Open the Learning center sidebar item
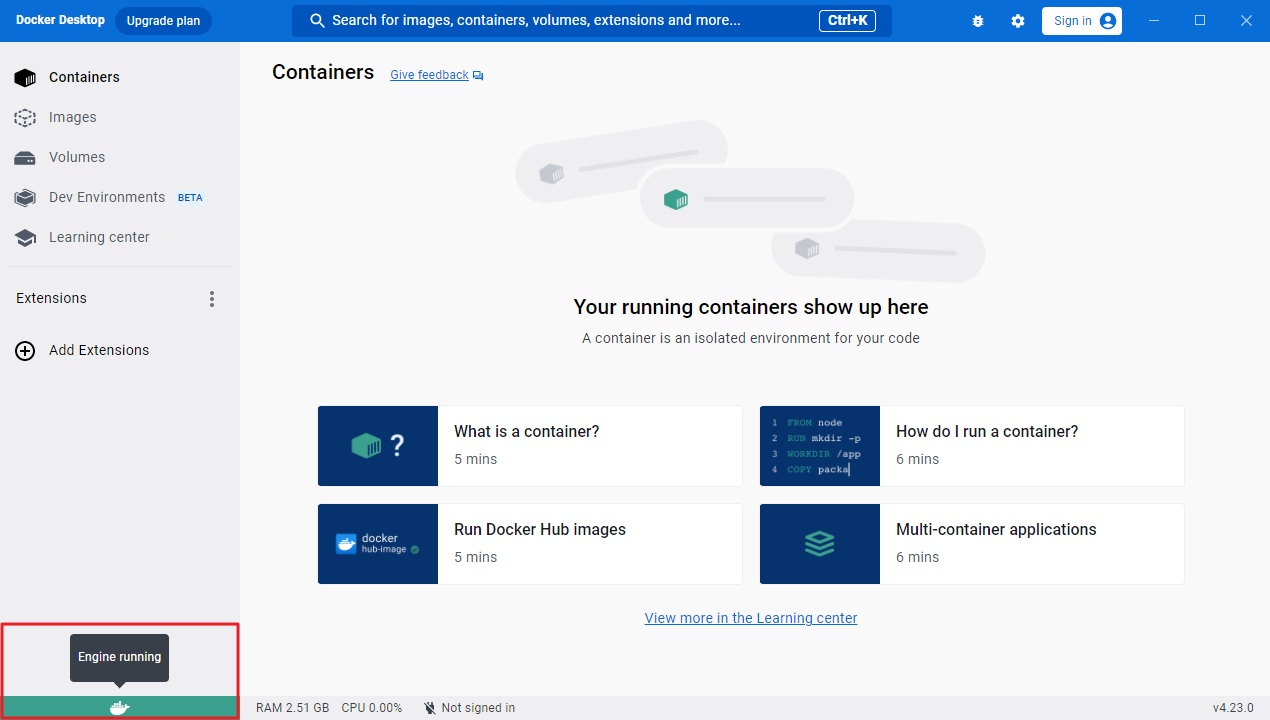The image size is (1270, 720). pyautogui.click(x=120, y=237)
